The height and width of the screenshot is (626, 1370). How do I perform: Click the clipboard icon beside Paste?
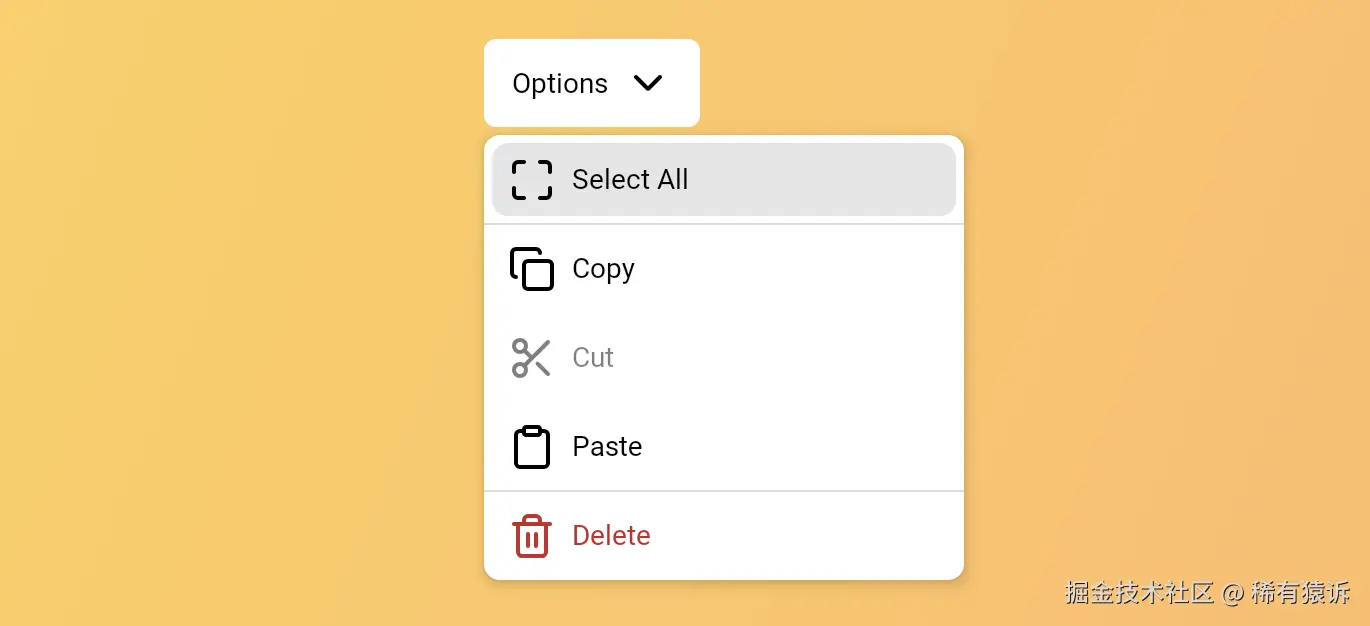click(x=531, y=447)
